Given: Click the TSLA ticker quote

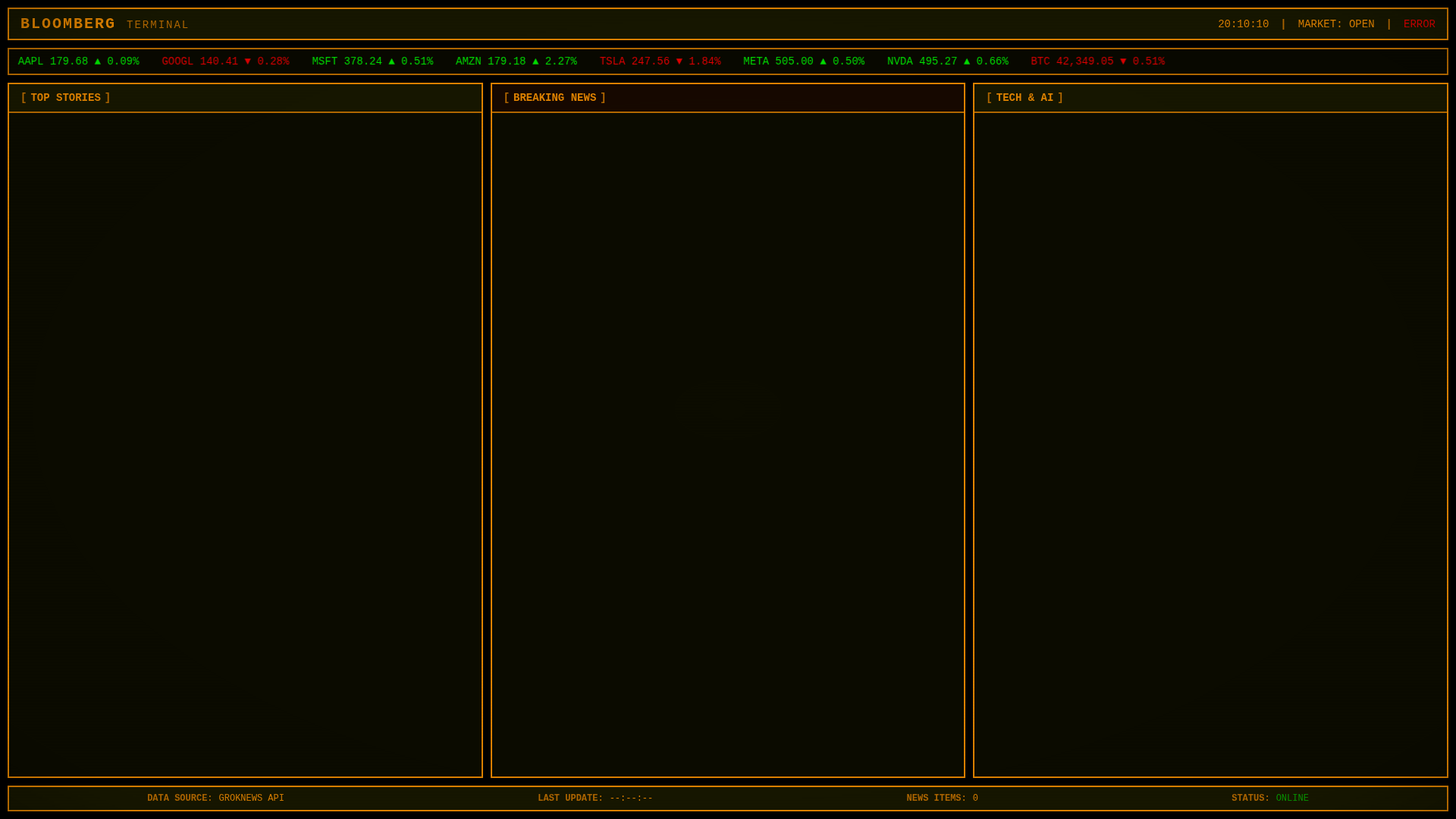Looking at the screenshot, I should (660, 61).
